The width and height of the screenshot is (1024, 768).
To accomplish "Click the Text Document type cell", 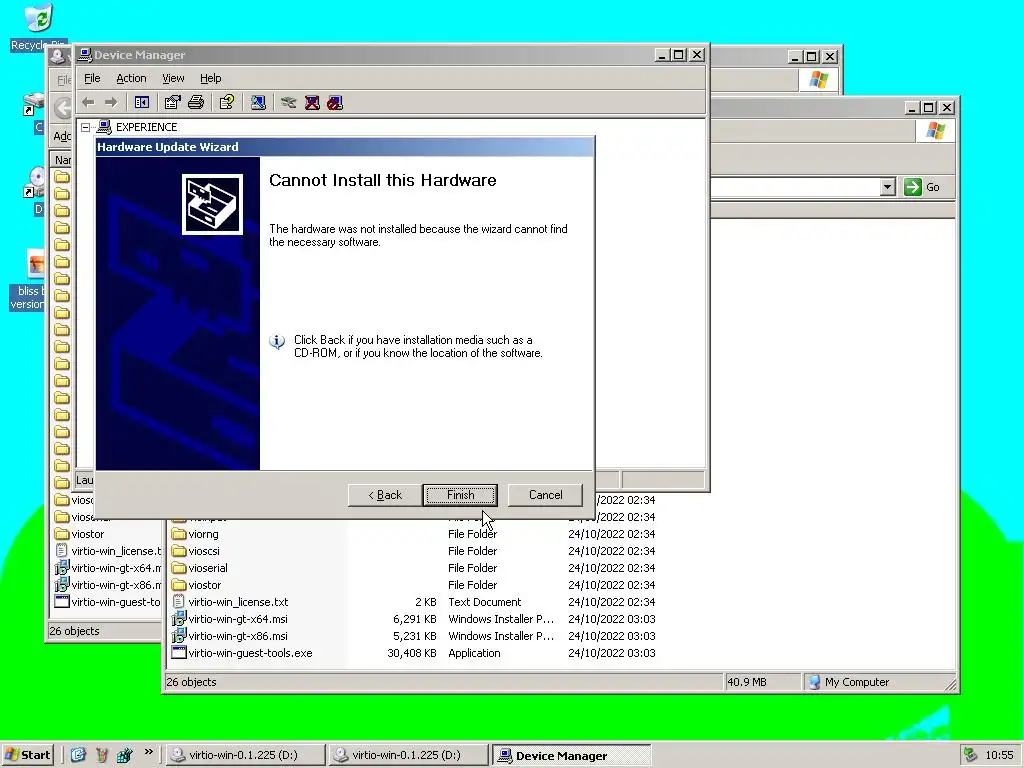I will [x=485, y=602].
